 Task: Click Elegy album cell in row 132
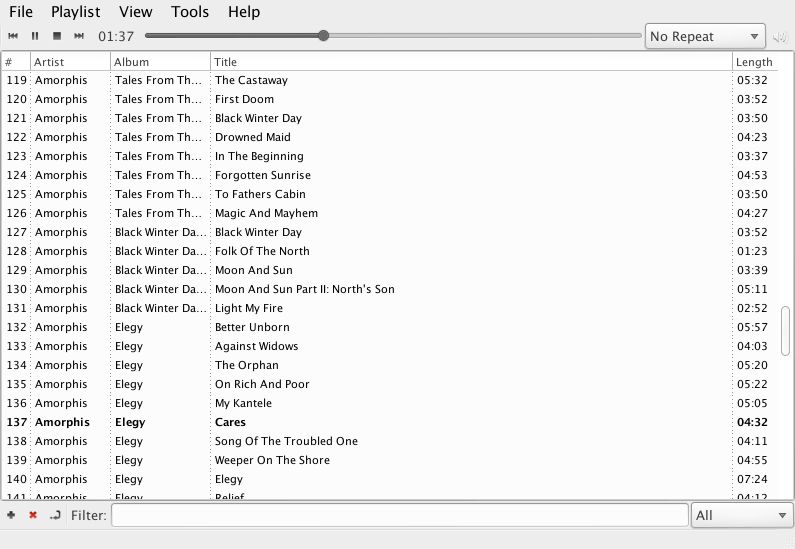click(129, 327)
